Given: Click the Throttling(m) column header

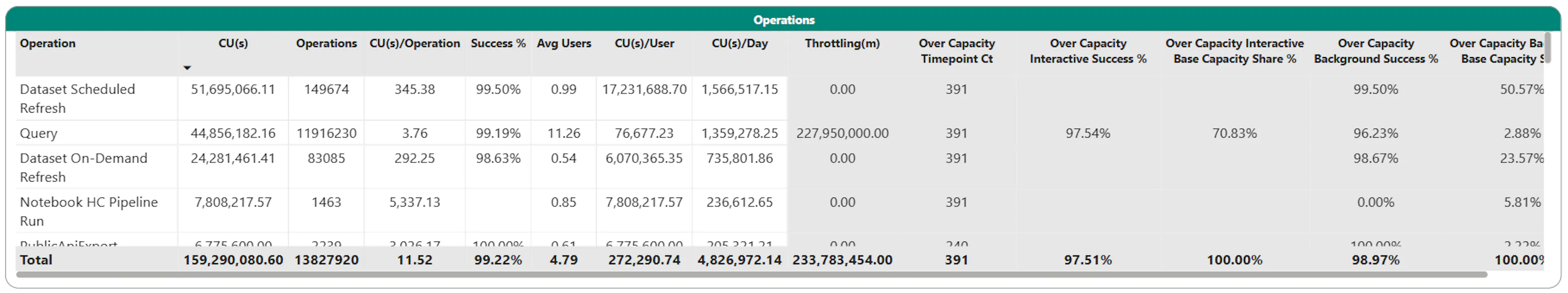Looking at the screenshot, I should pos(842,43).
